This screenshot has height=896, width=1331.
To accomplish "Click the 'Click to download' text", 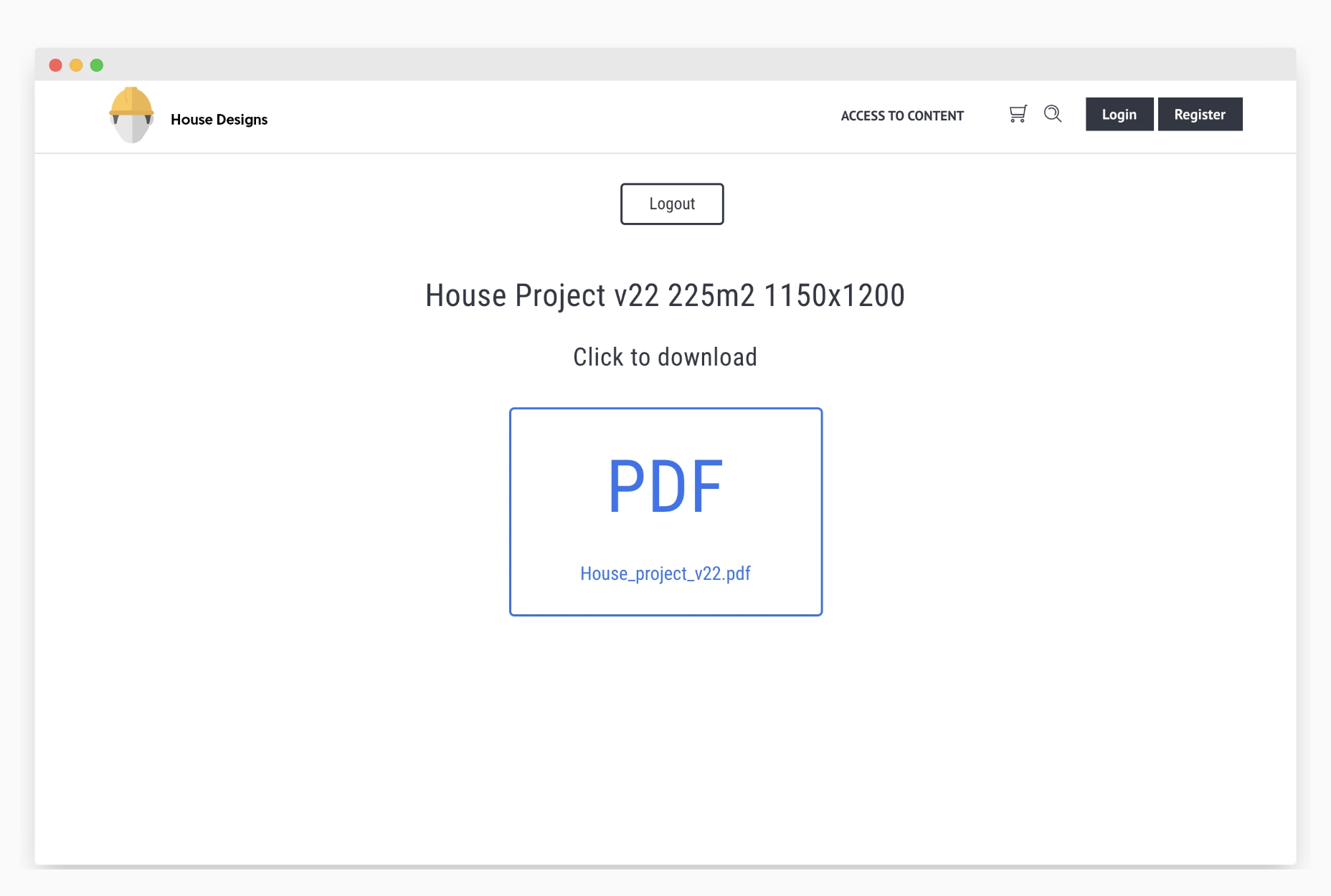I will tap(665, 357).
